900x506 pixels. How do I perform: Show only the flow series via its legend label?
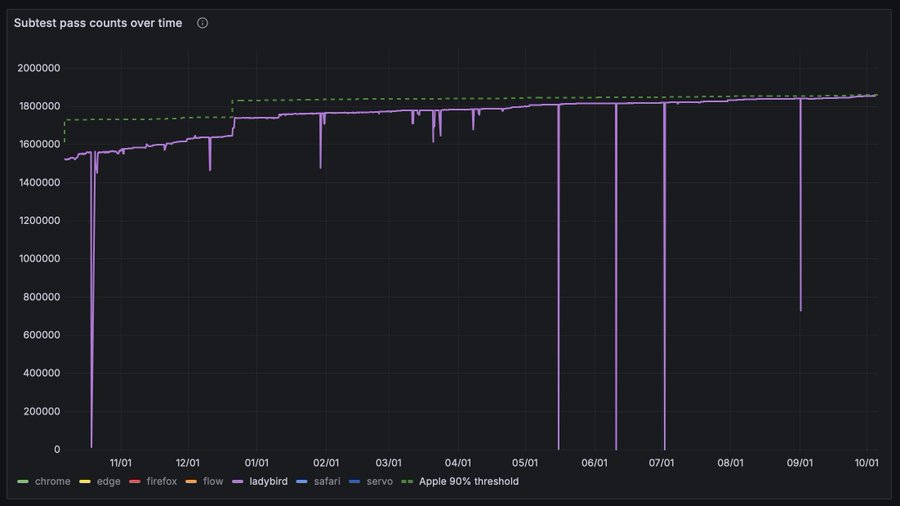pos(213,481)
